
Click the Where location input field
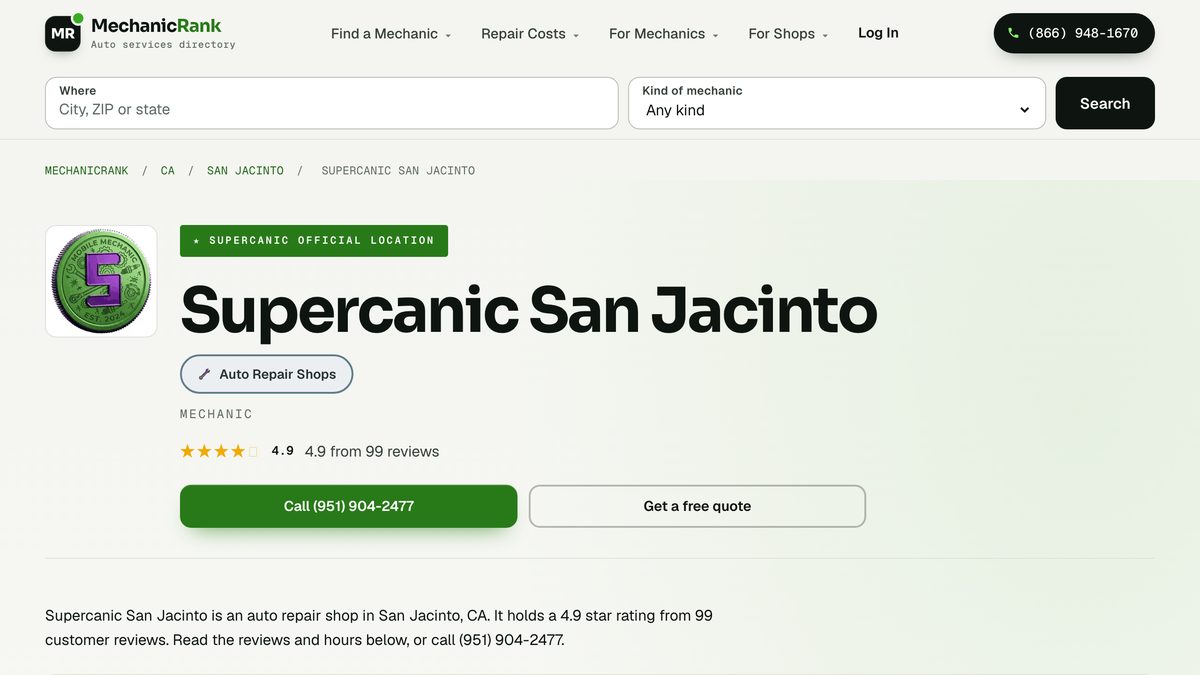pos(331,103)
